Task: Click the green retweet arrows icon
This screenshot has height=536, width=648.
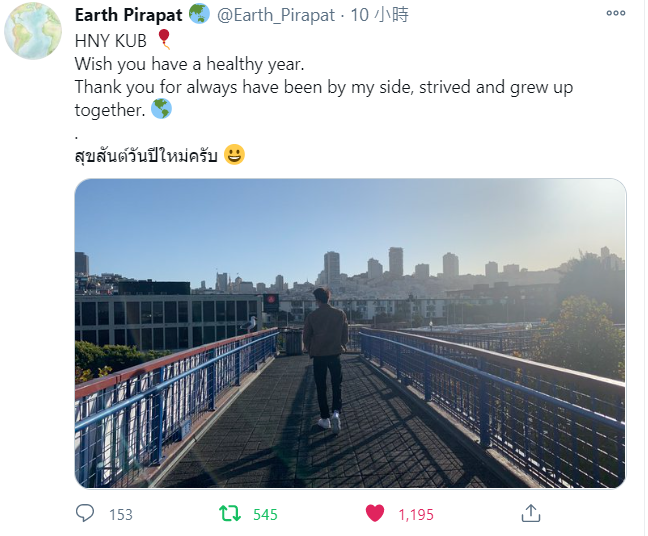Action: pyautogui.click(x=230, y=513)
